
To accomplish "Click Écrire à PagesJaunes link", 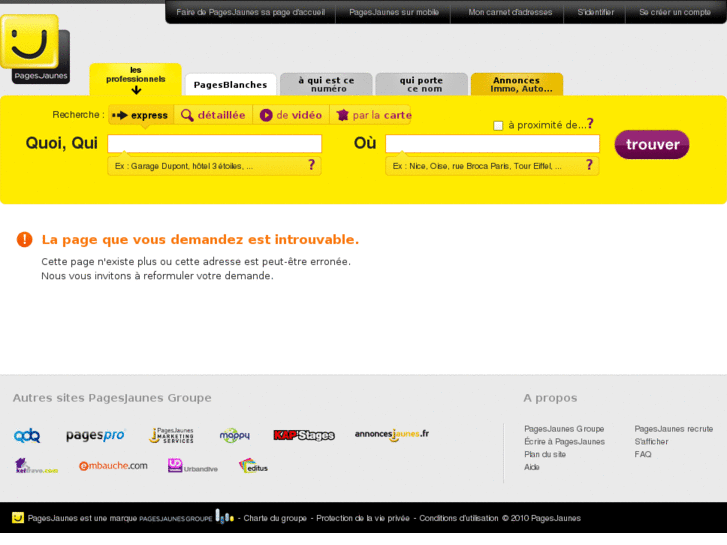I will pyautogui.click(x=564, y=442).
